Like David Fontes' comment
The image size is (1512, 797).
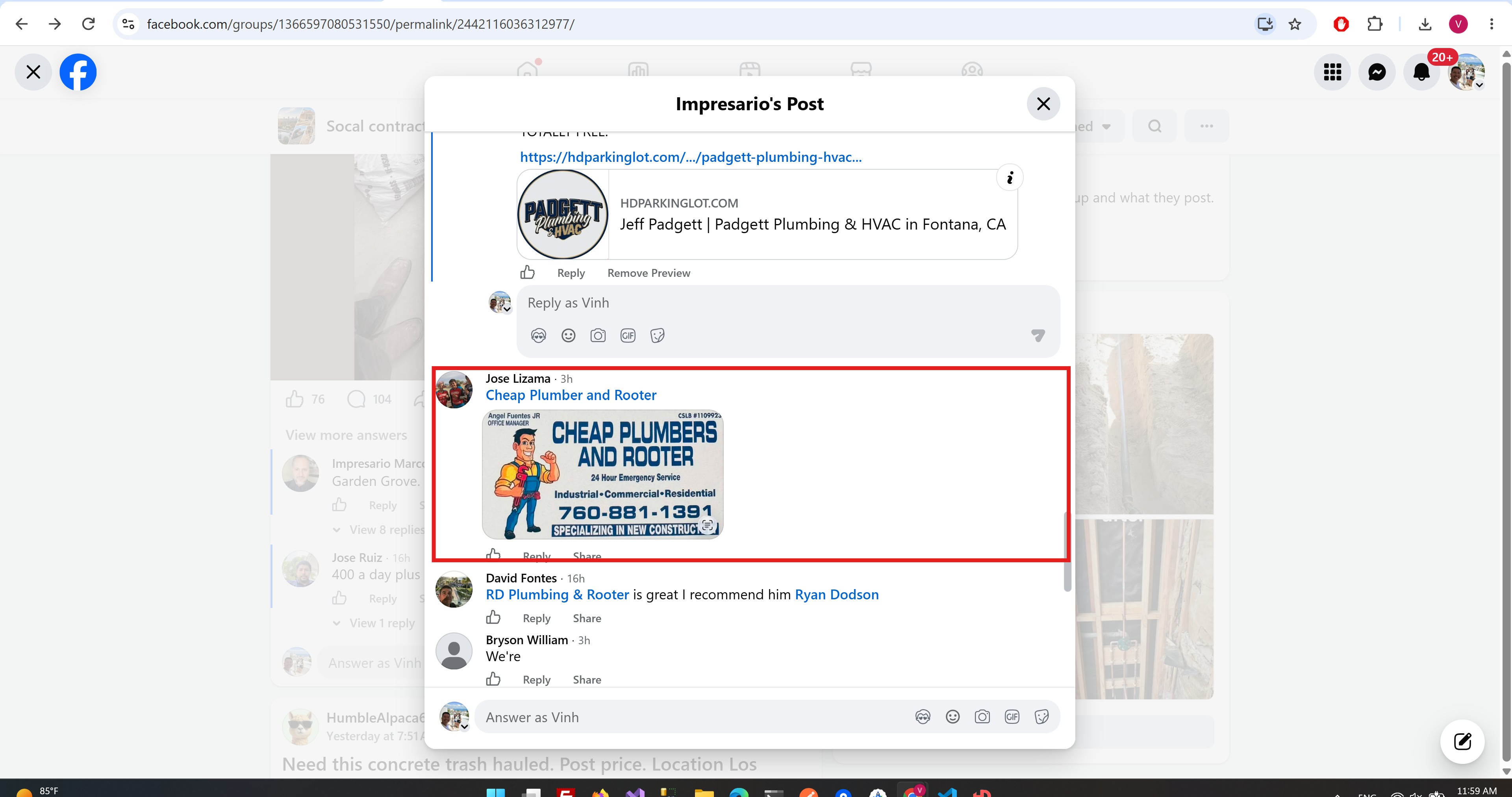click(x=493, y=617)
